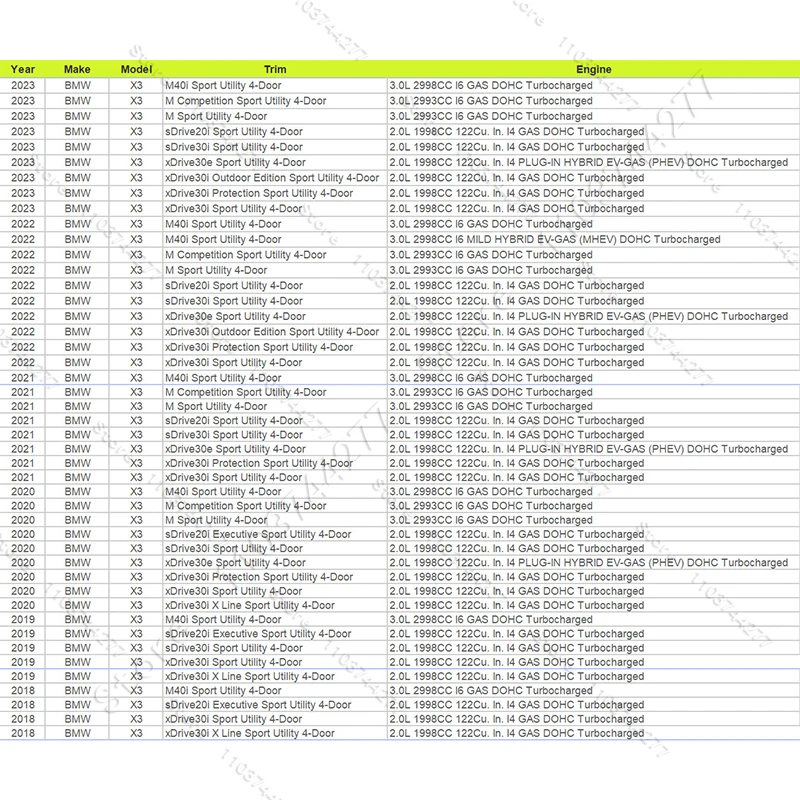The height and width of the screenshot is (800, 800).
Task: Click the PHEV engine cell in the 2020 row
Action: [x=593, y=563]
